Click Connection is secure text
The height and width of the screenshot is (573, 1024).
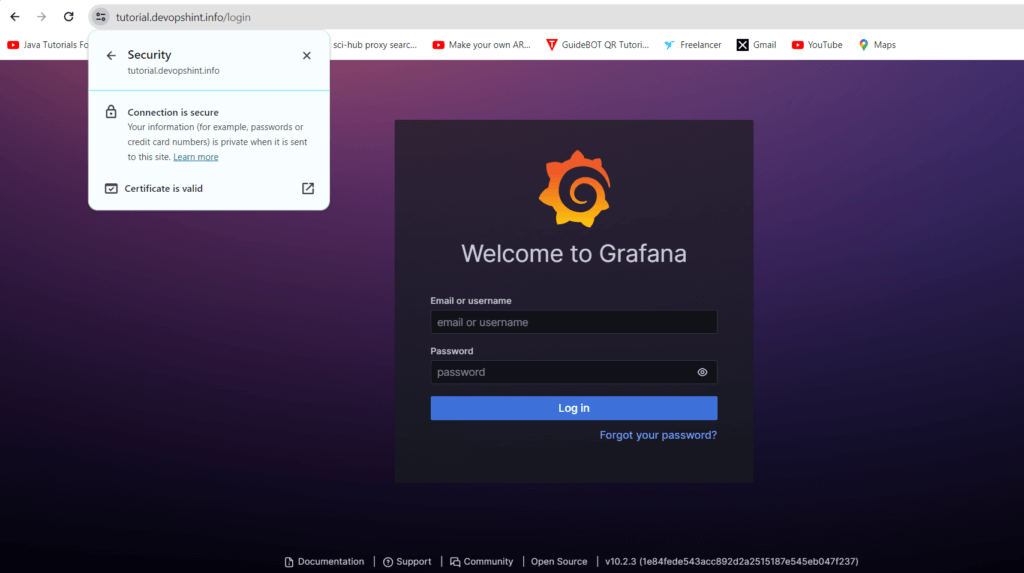[x=173, y=112]
